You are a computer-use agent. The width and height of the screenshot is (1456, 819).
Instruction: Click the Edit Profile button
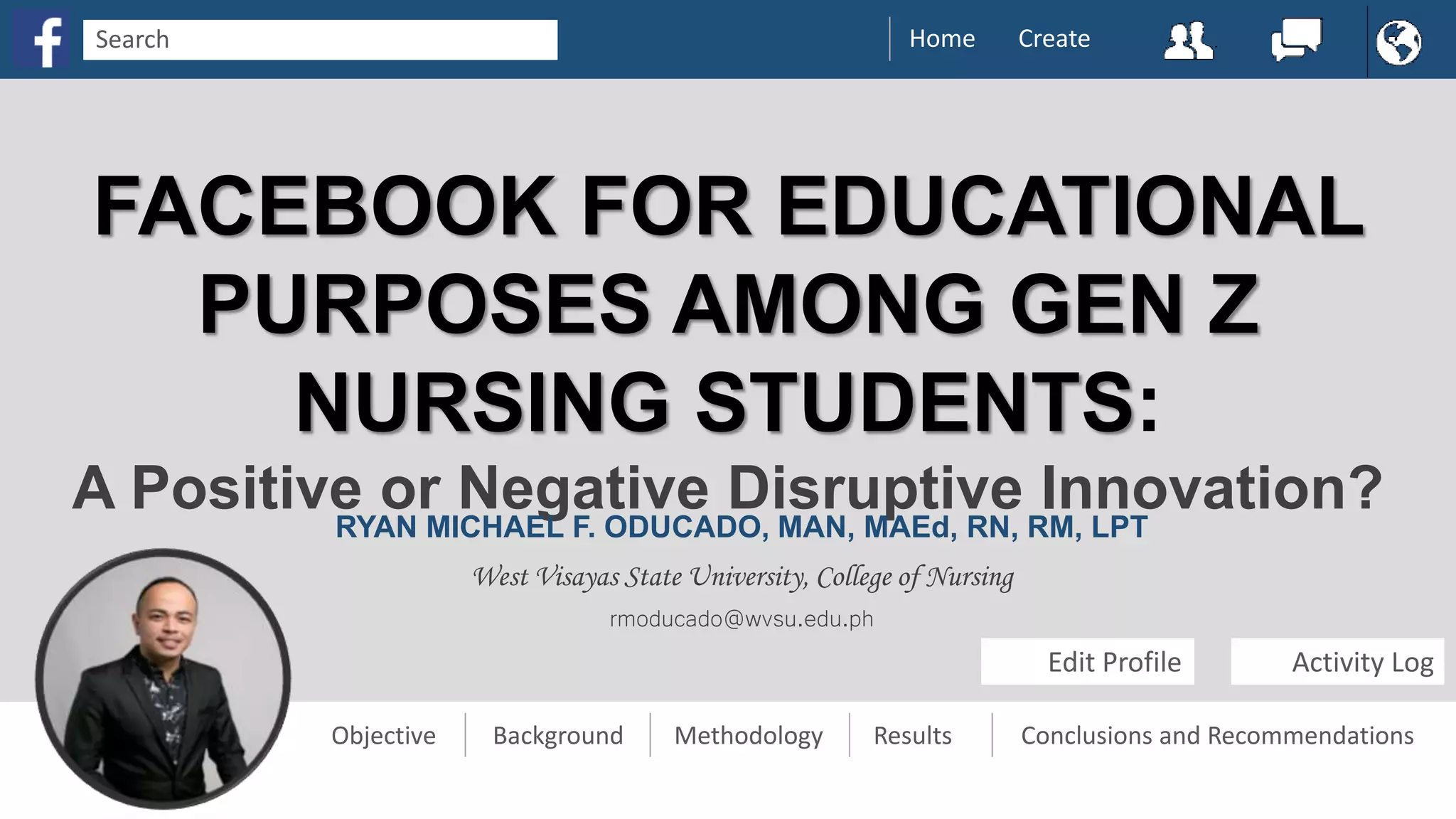point(1088,661)
